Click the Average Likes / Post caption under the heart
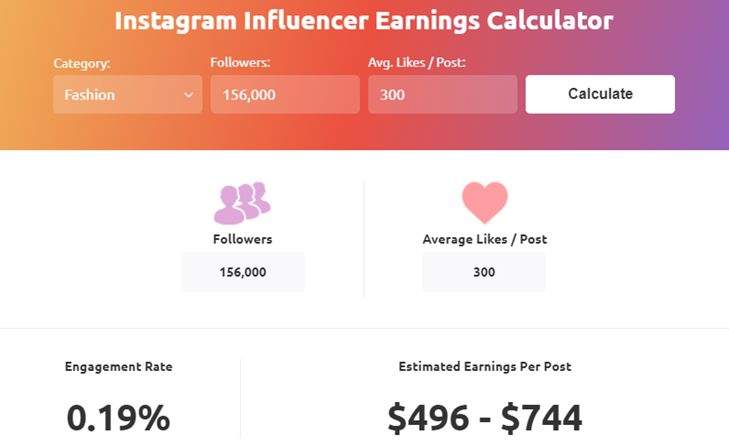729x448 pixels. coord(484,240)
